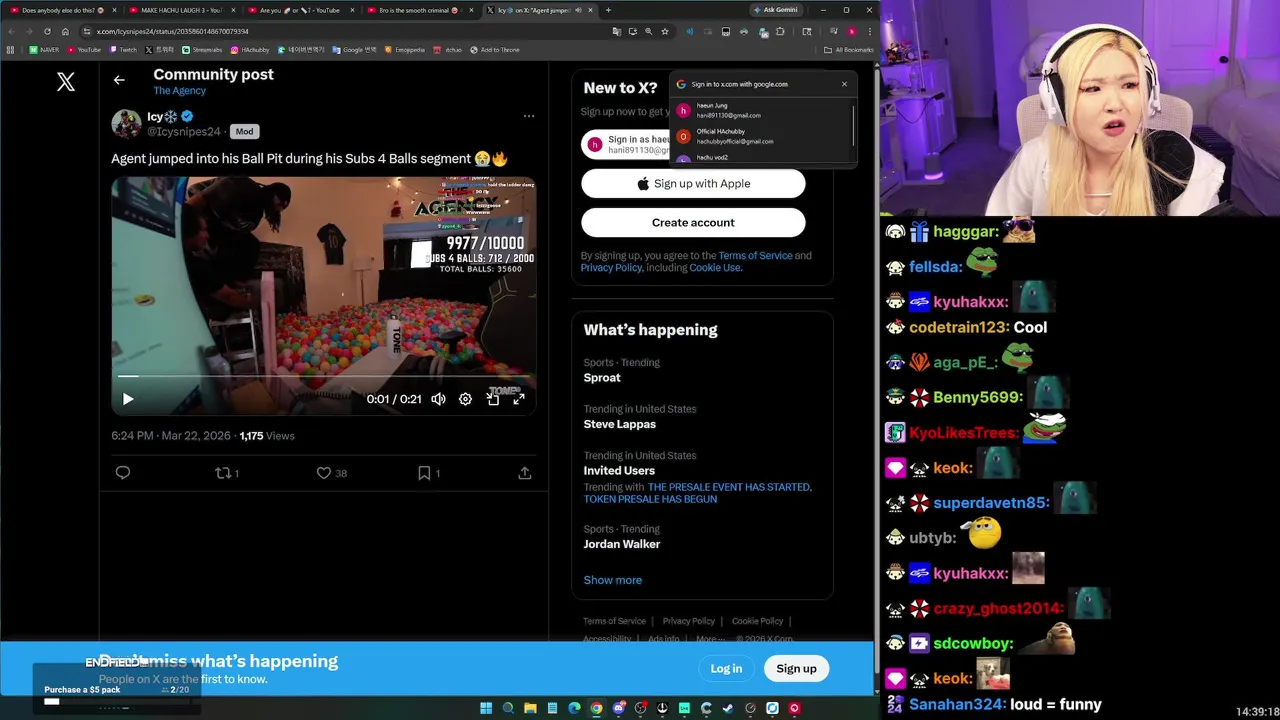Open the All Bookmarks folder

(849, 50)
